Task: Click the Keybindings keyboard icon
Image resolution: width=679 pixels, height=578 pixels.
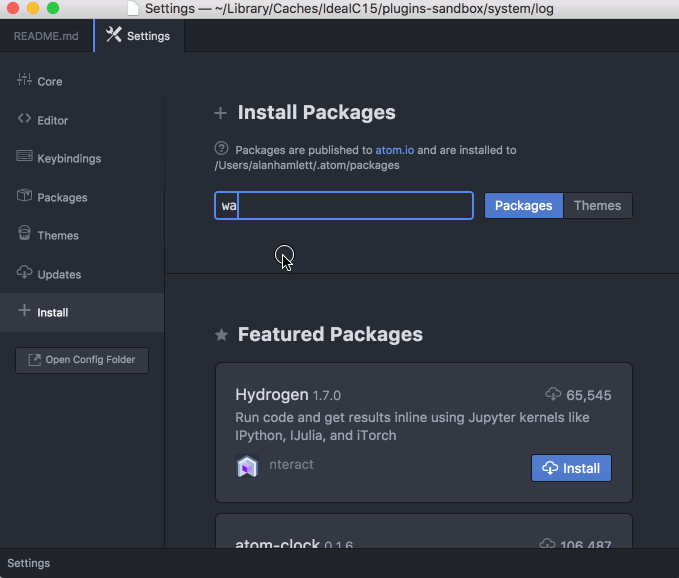Action: (x=24, y=155)
